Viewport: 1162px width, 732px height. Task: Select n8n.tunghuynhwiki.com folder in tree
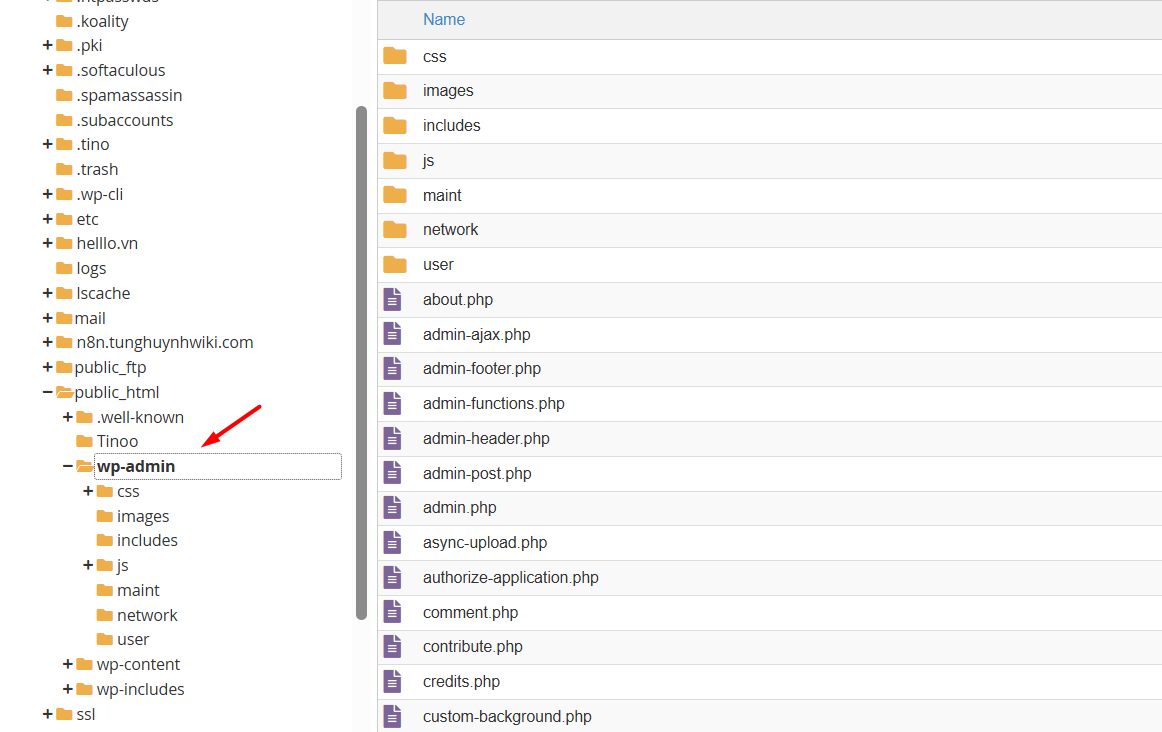coord(164,342)
